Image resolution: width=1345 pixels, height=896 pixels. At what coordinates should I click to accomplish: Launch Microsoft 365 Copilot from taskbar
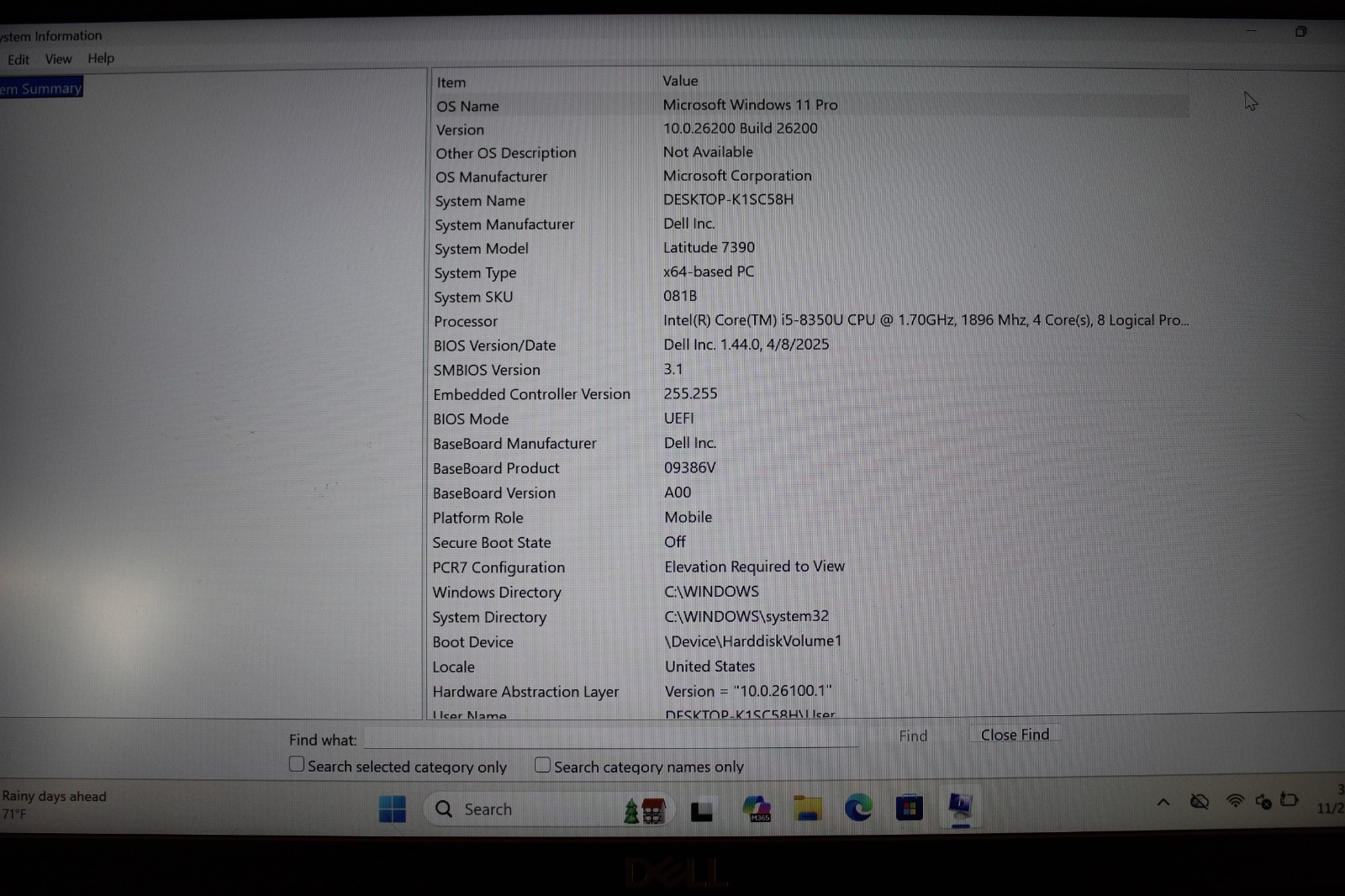tap(757, 809)
